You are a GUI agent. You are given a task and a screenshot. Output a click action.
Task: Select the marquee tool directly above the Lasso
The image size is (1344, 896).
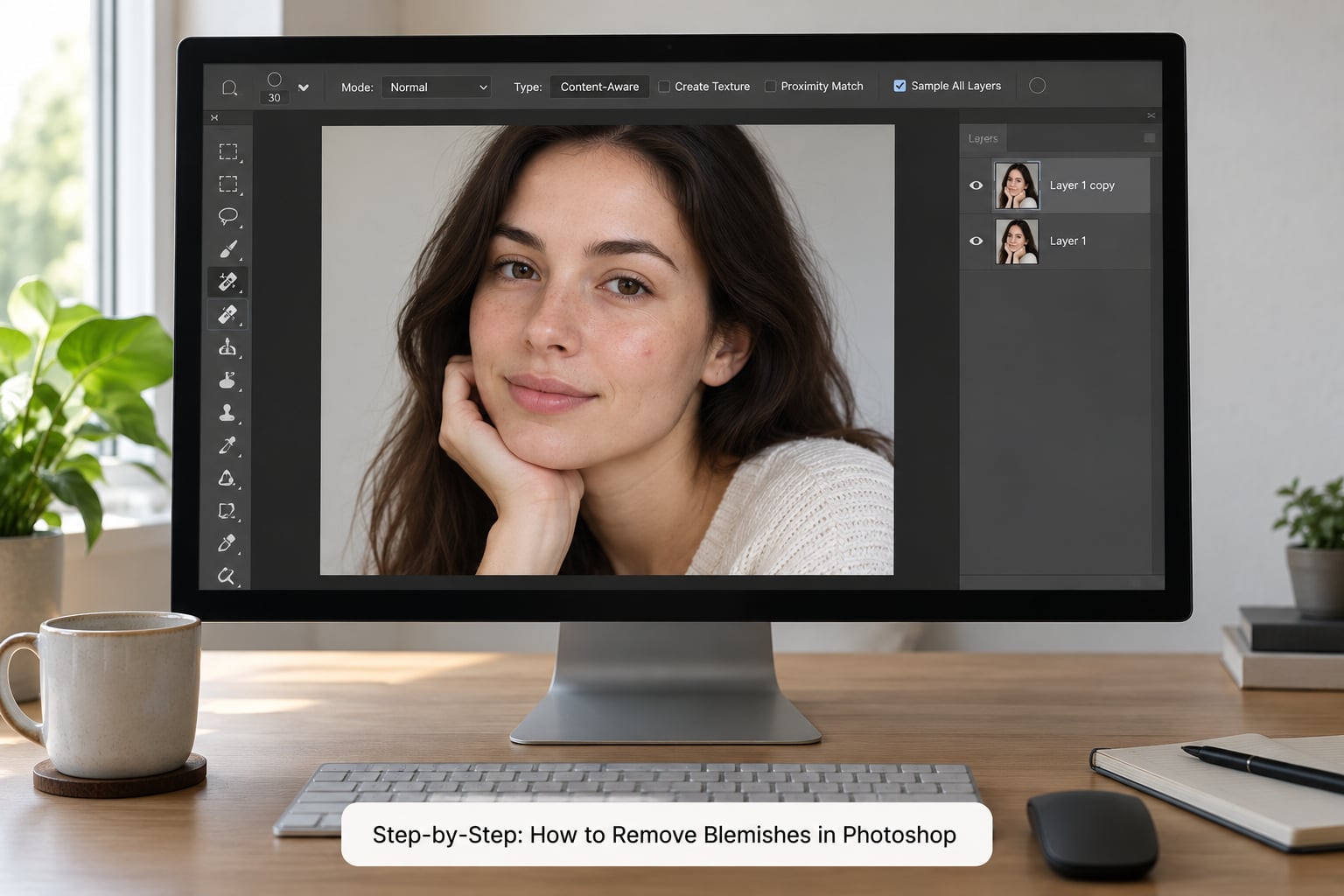pos(228,184)
